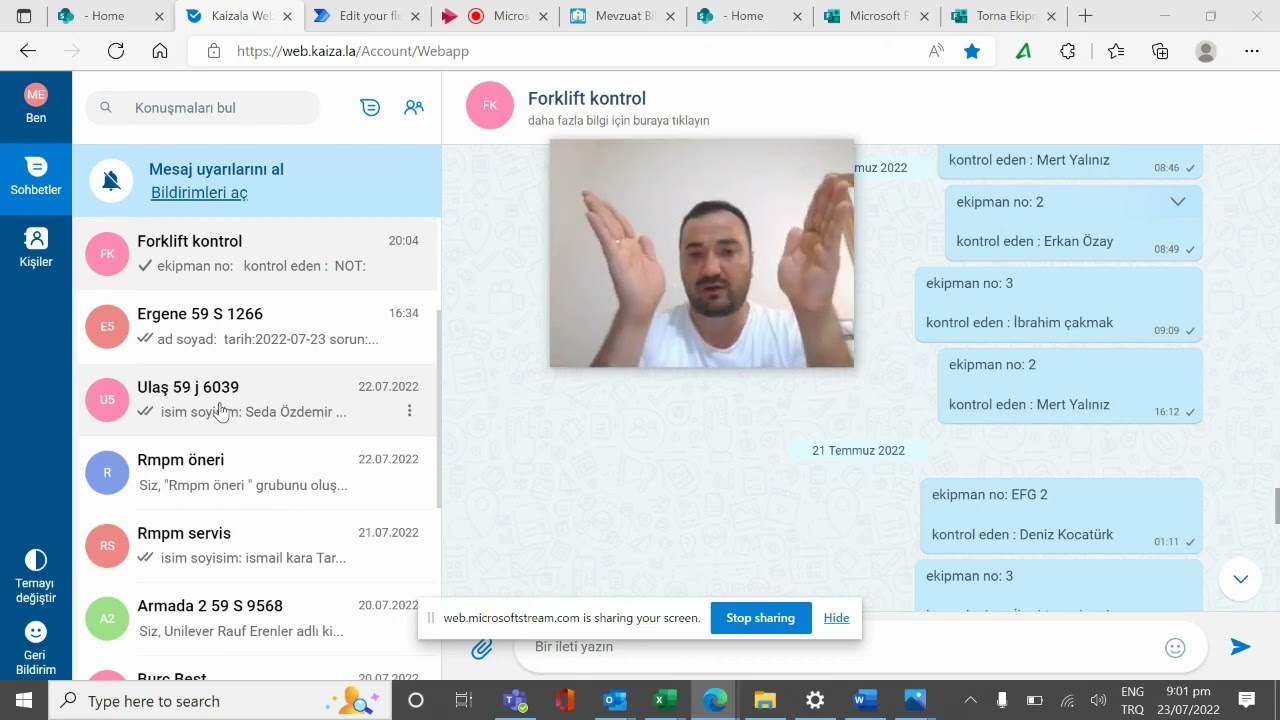Click the Type here to search box
The height and width of the screenshot is (720, 1280).
(x=220, y=700)
